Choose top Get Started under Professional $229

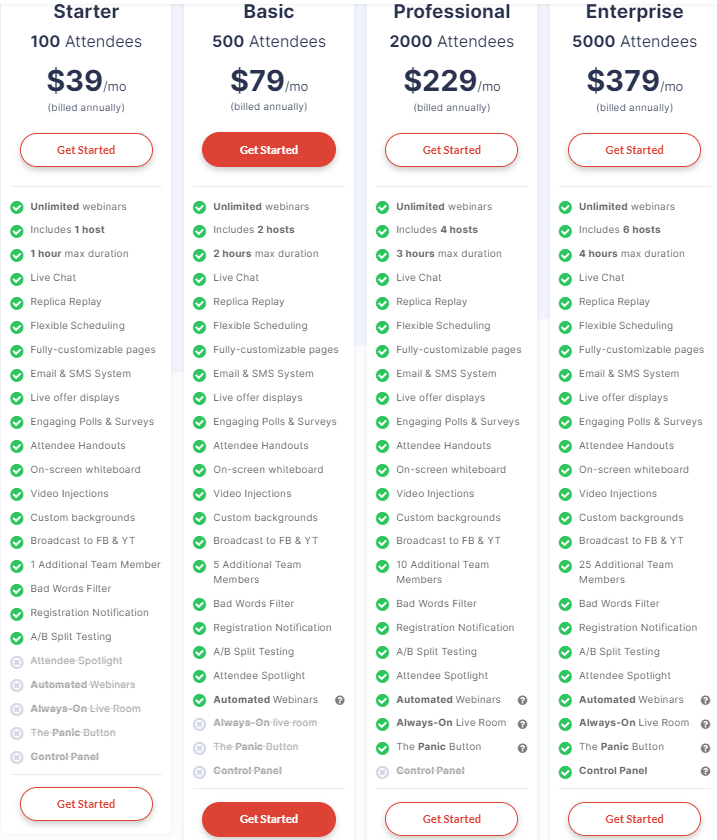[452, 150]
